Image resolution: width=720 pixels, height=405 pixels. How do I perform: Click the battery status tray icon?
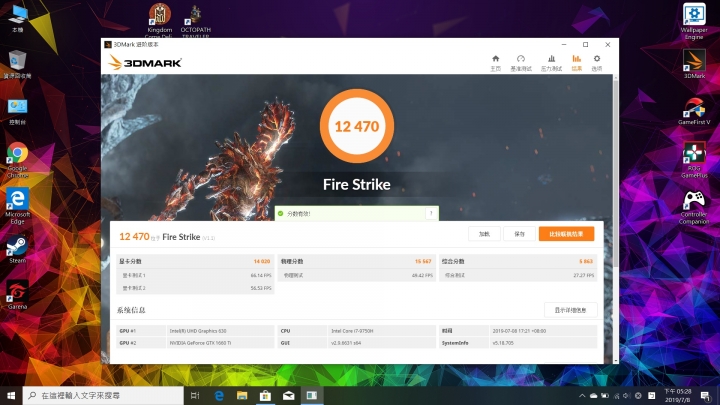pyautogui.click(x=605, y=395)
